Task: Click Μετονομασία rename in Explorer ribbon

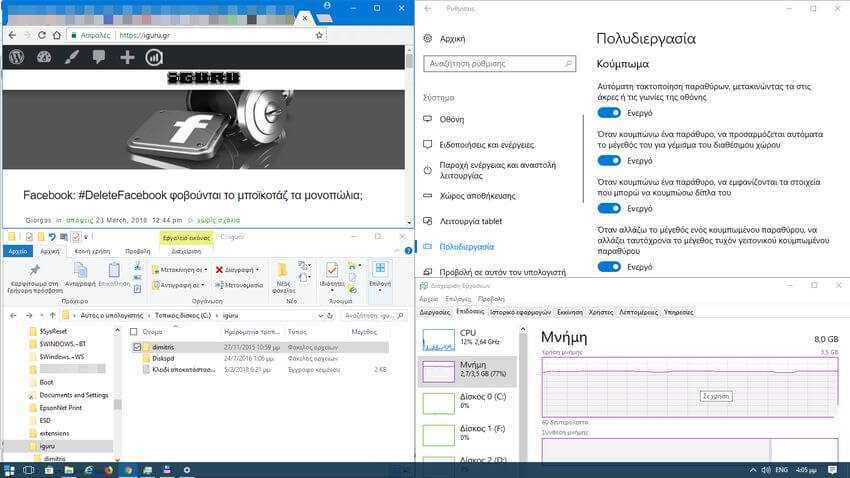Action: [x=239, y=285]
